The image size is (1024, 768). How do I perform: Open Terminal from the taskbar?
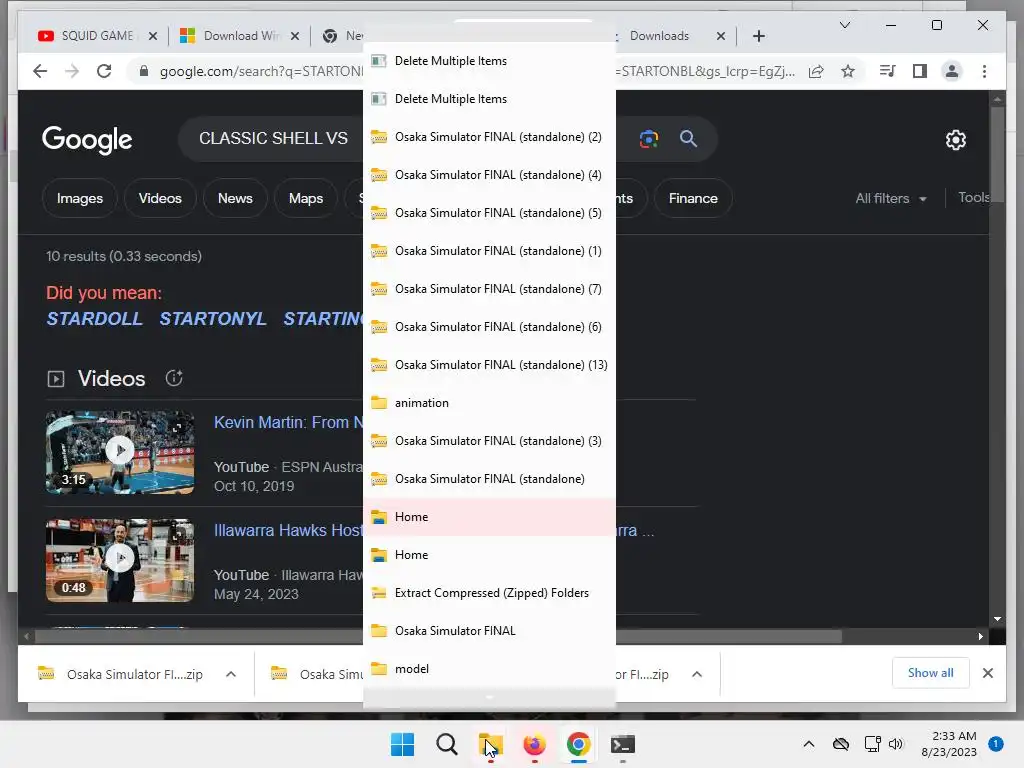coord(622,744)
